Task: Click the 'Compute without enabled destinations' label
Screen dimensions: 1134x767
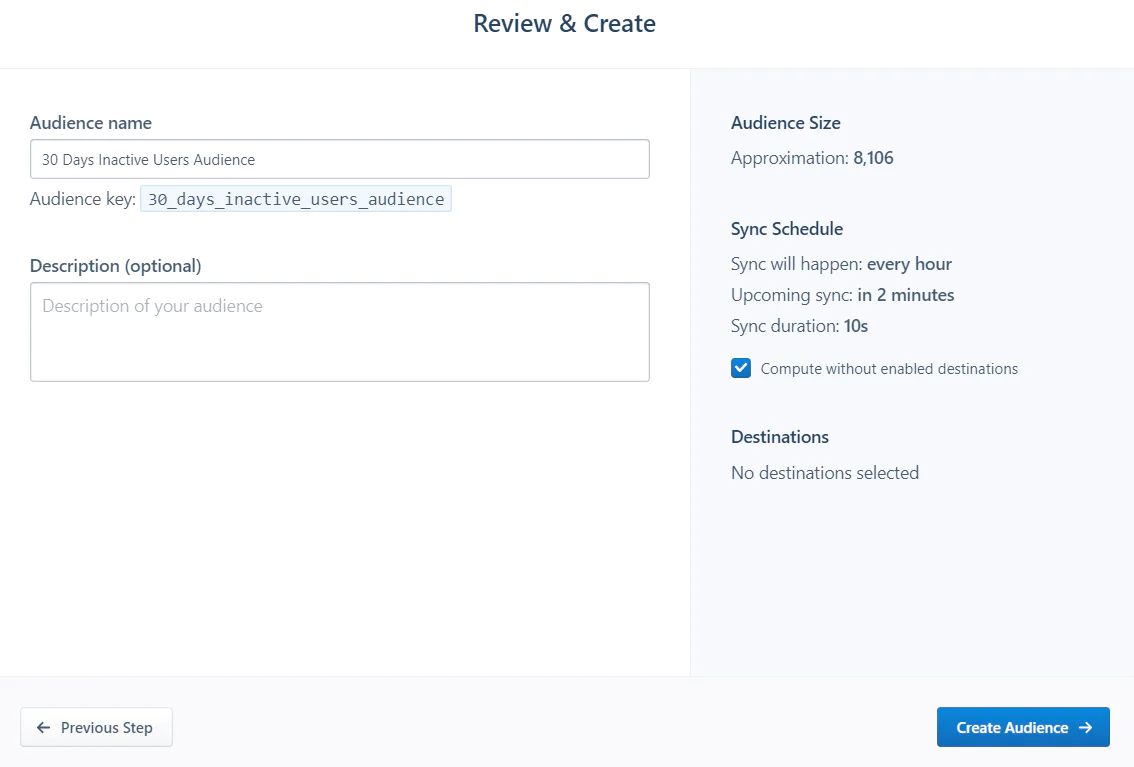Action: coord(889,369)
